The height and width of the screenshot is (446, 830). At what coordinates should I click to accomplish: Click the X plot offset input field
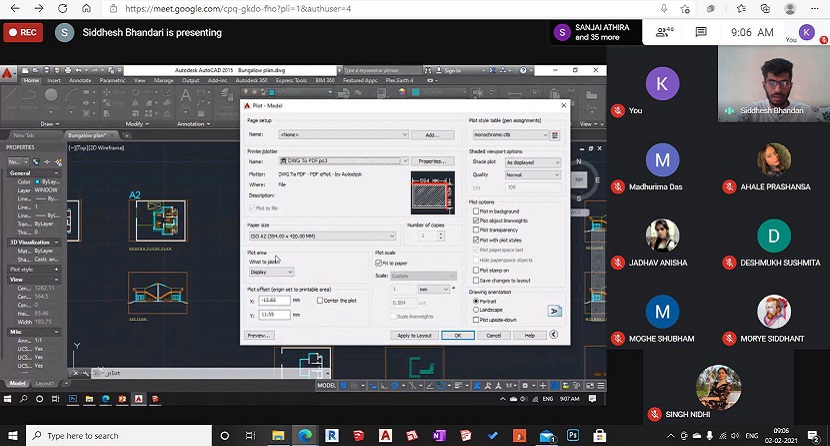tap(273, 300)
